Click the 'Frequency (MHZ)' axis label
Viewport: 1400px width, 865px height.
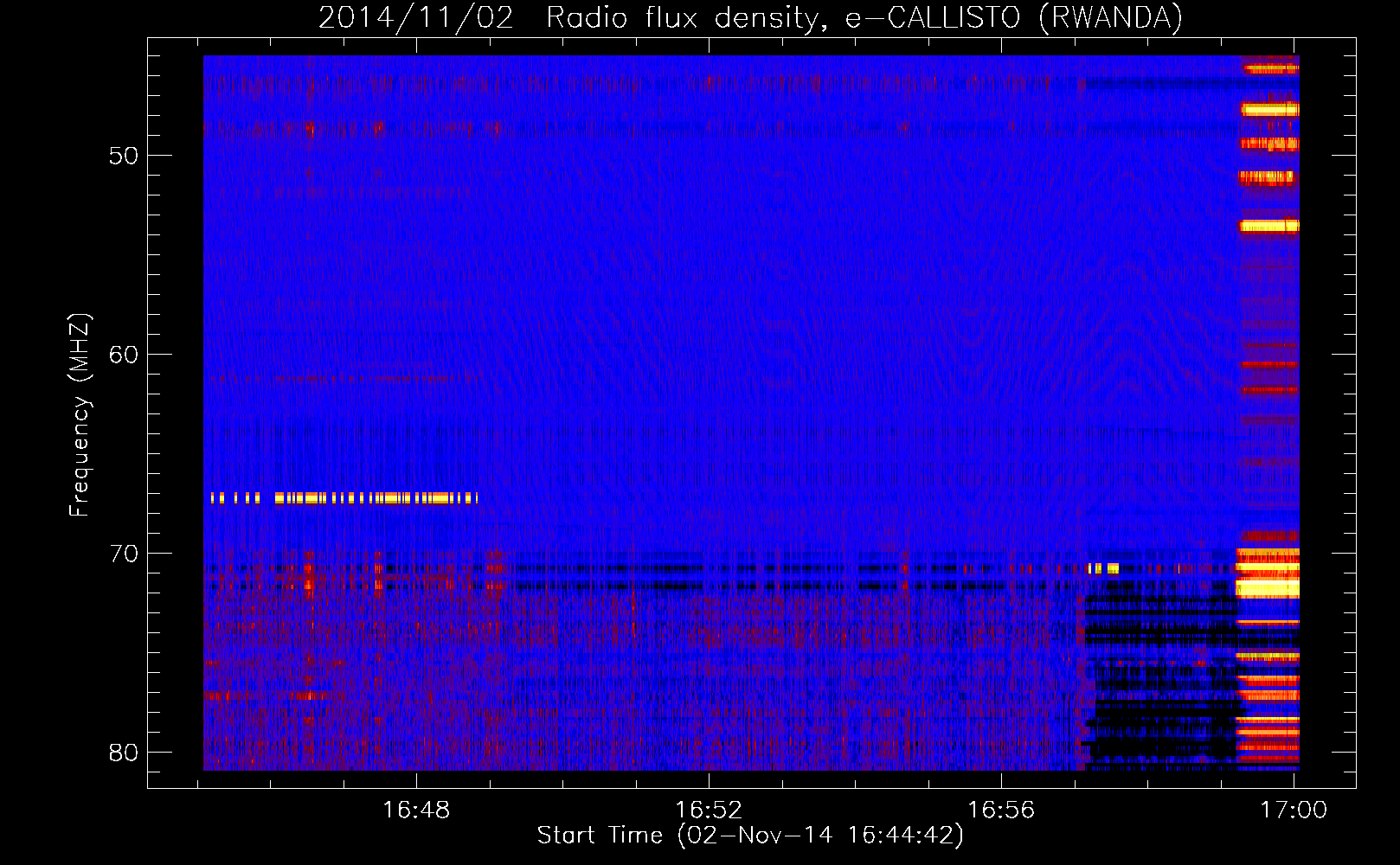pyautogui.click(x=80, y=415)
